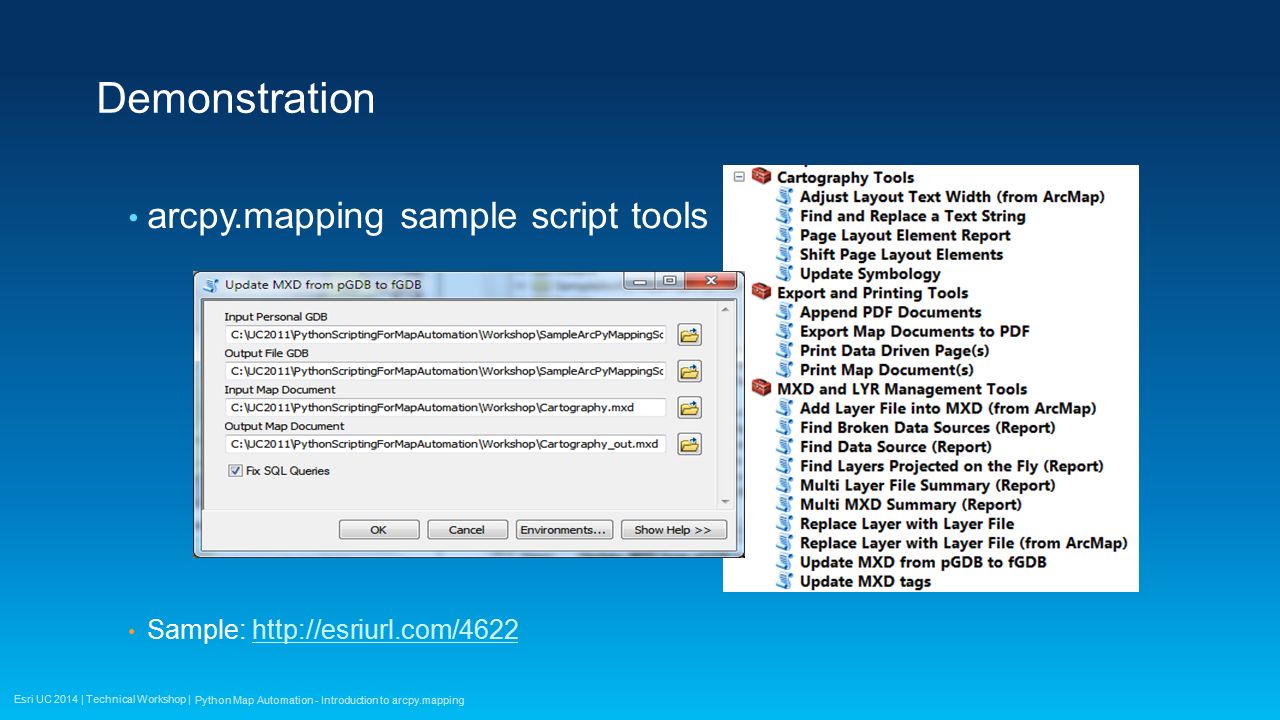
Task: Click the Input Map Document path field
Action: (446, 407)
